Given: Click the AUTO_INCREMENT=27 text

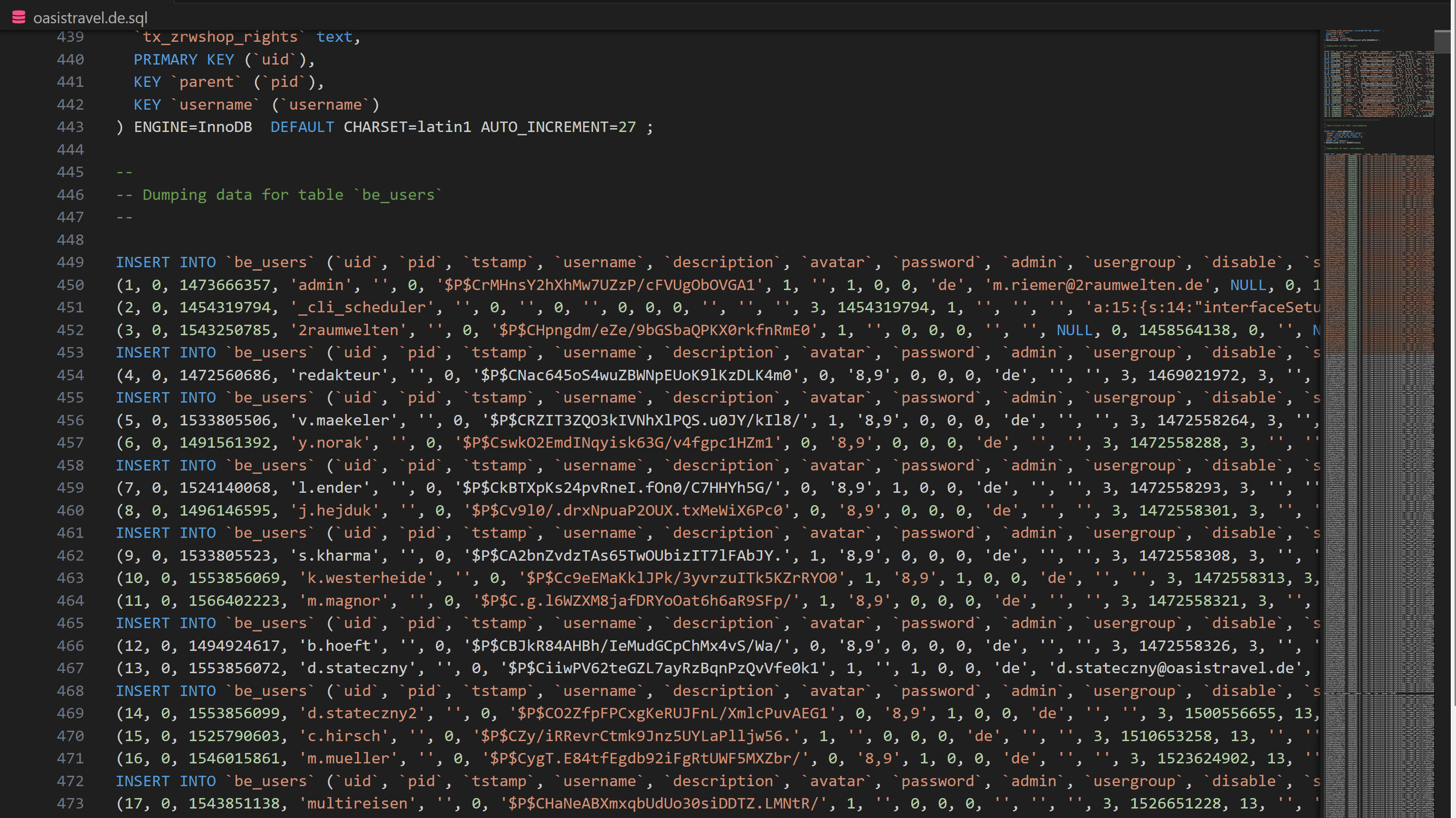Looking at the screenshot, I should (x=558, y=127).
